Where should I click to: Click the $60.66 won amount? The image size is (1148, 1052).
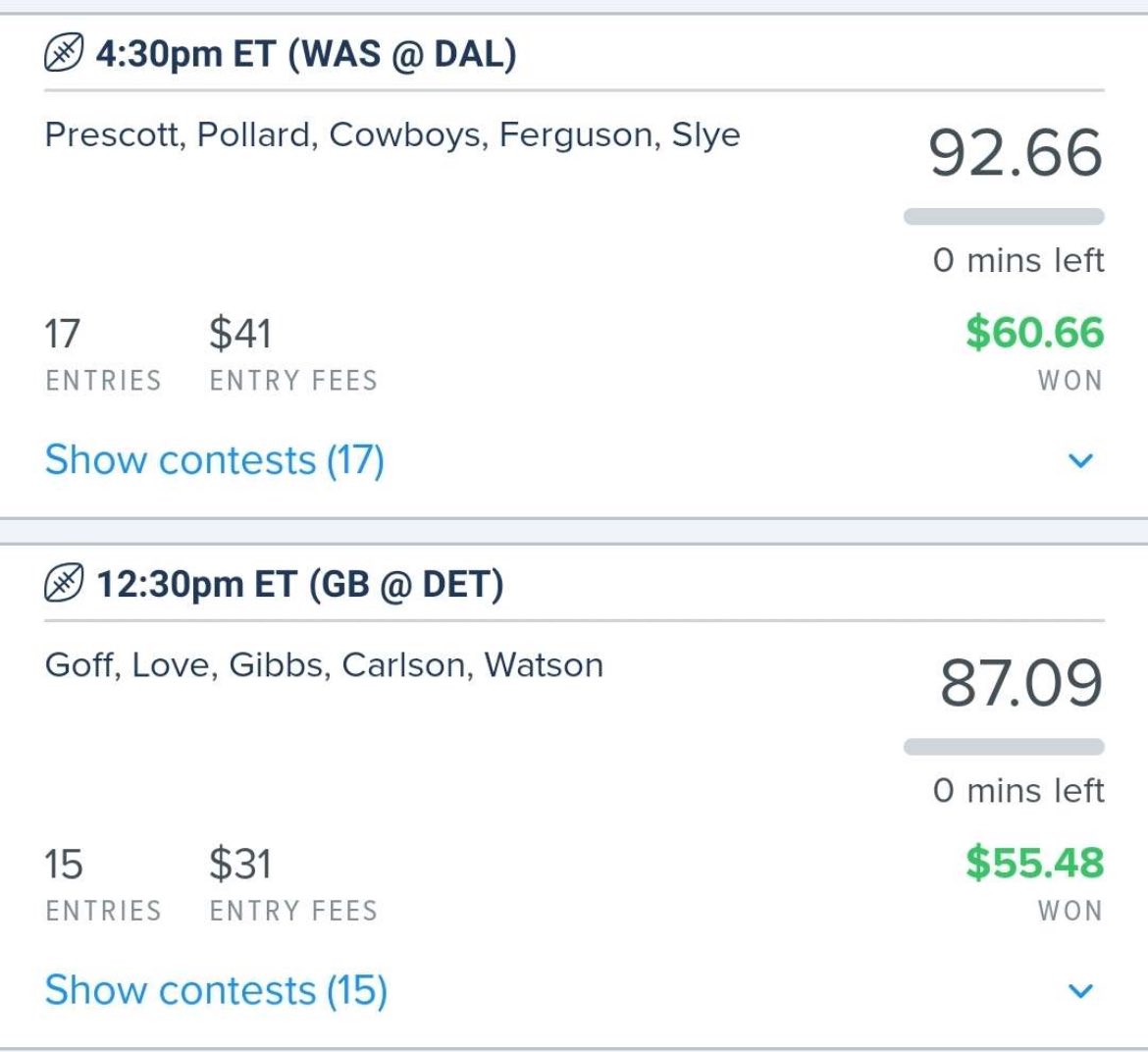(x=1034, y=333)
